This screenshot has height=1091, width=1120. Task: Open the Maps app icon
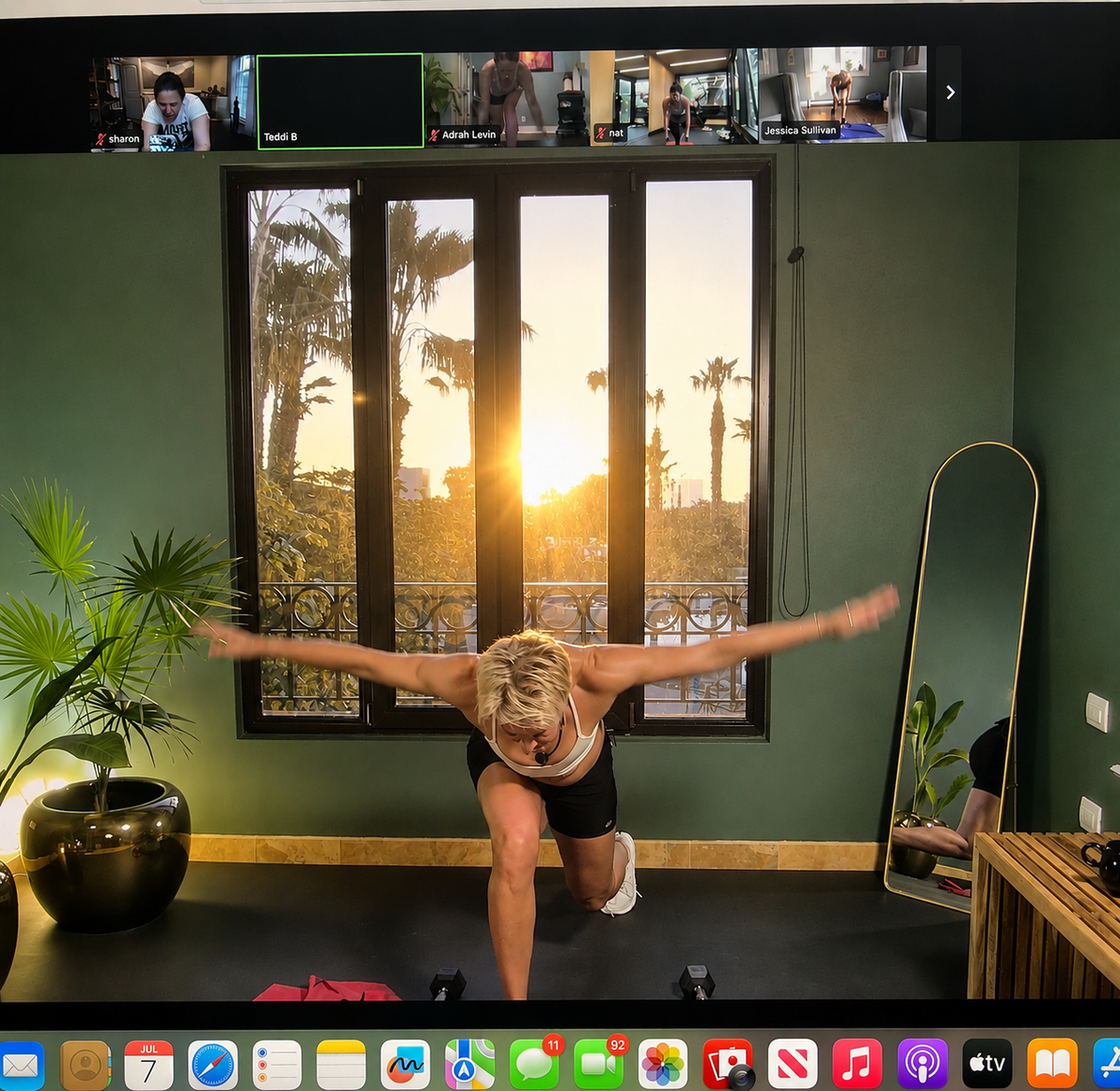[x=470, y=1065]
